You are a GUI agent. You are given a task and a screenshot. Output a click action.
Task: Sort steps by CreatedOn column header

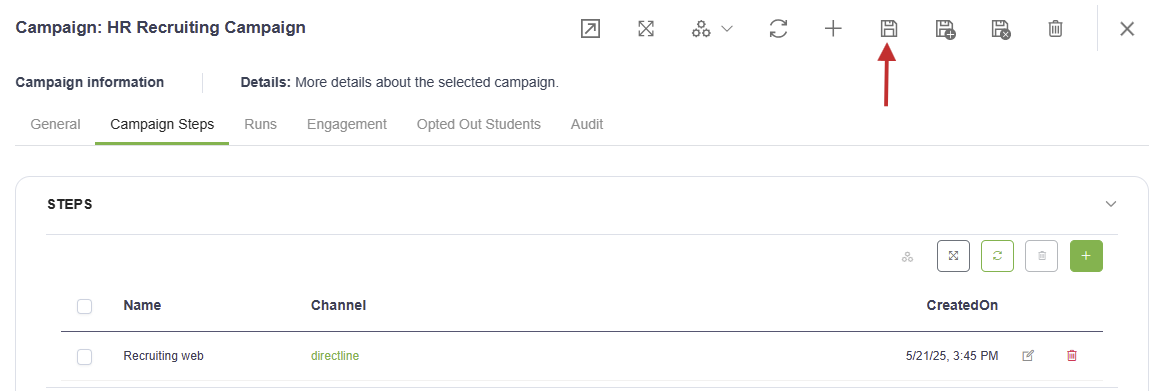pyautogui.click(x=962, y=306)
